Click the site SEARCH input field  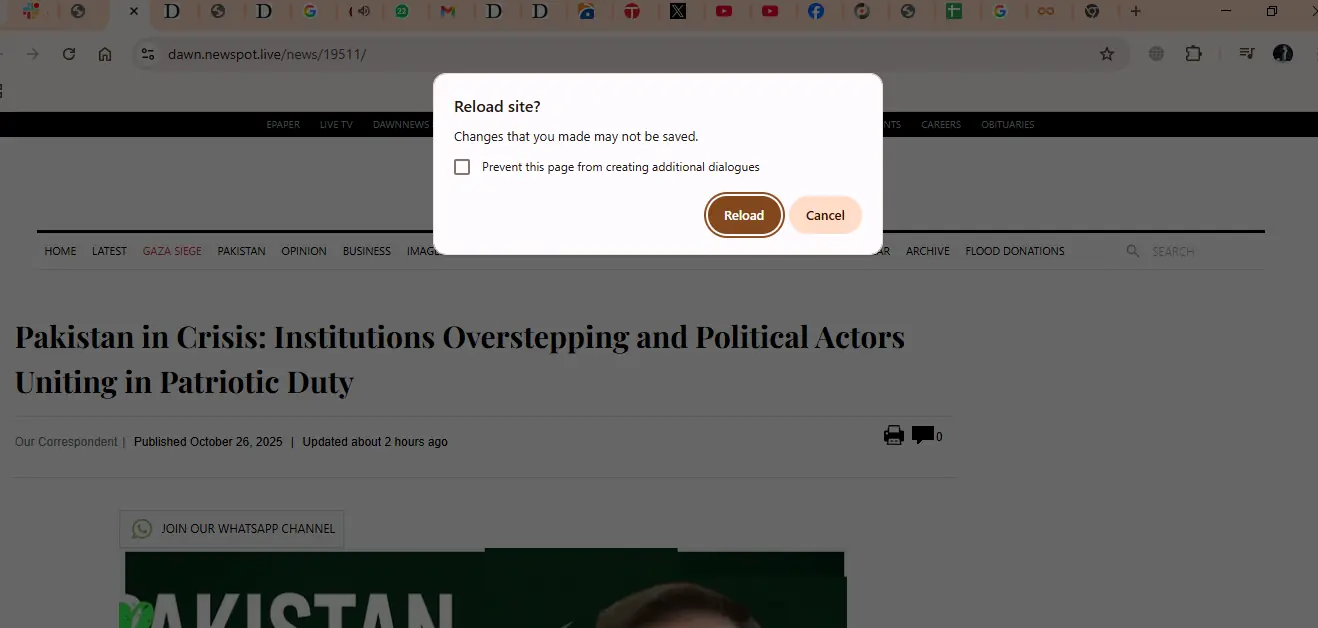(x=1200, y=251)
